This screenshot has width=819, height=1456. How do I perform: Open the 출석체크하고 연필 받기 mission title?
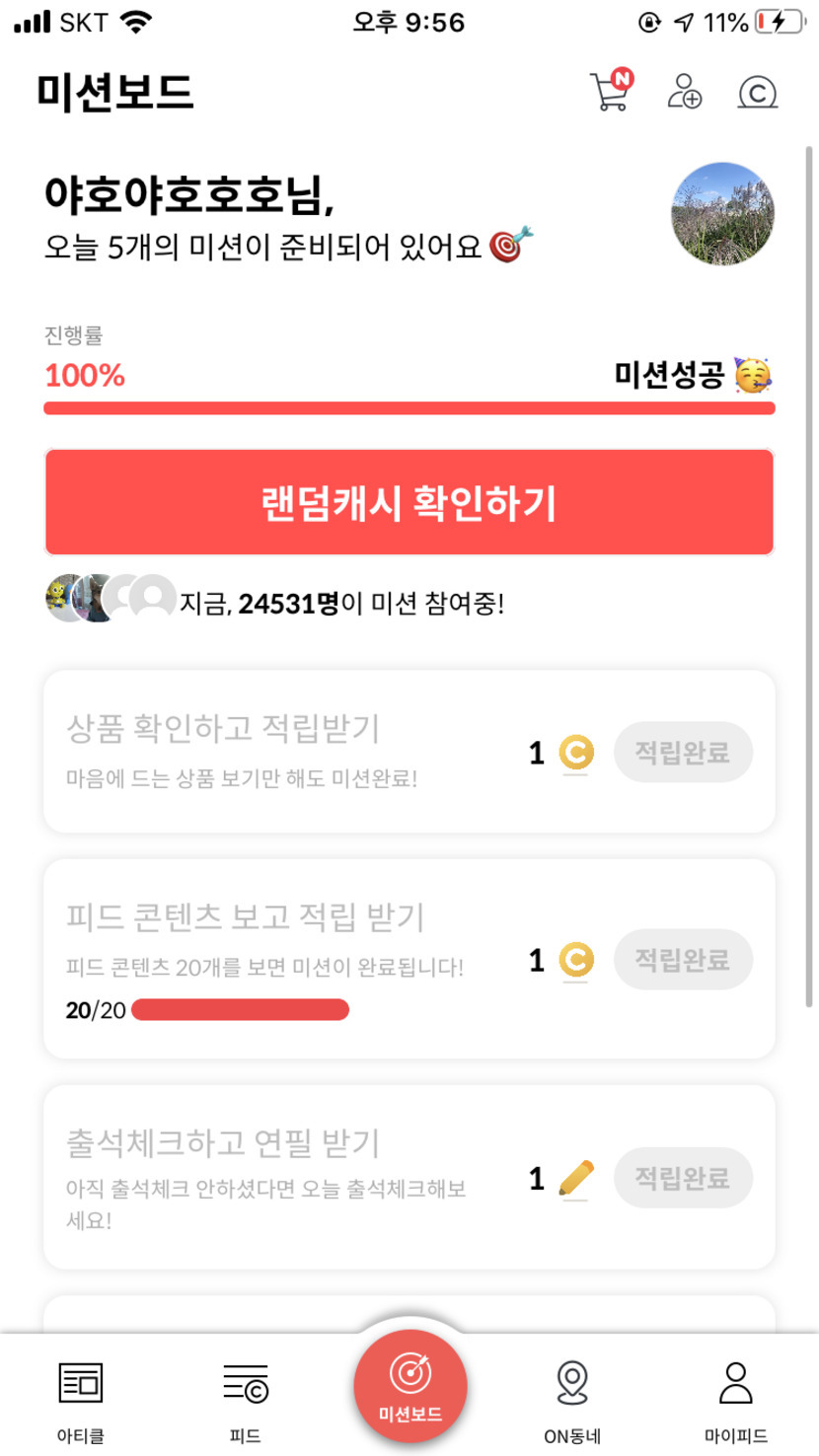pos(223,1143)
